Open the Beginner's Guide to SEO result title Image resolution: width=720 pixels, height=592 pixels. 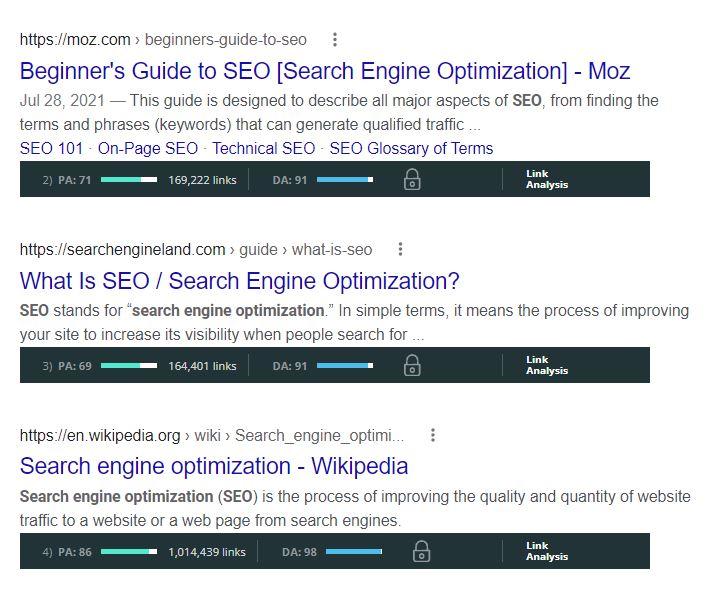coord(325,71)
